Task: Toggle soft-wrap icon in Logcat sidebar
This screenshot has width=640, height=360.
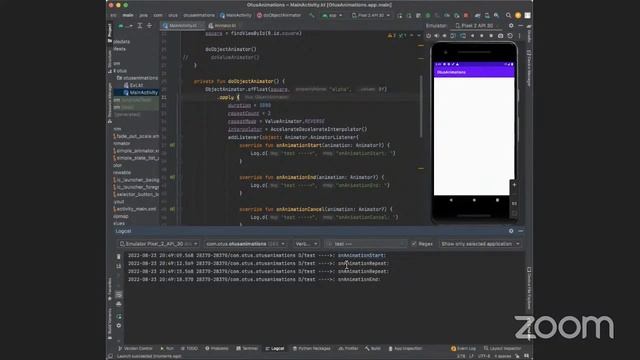Action: pos(118,294)
